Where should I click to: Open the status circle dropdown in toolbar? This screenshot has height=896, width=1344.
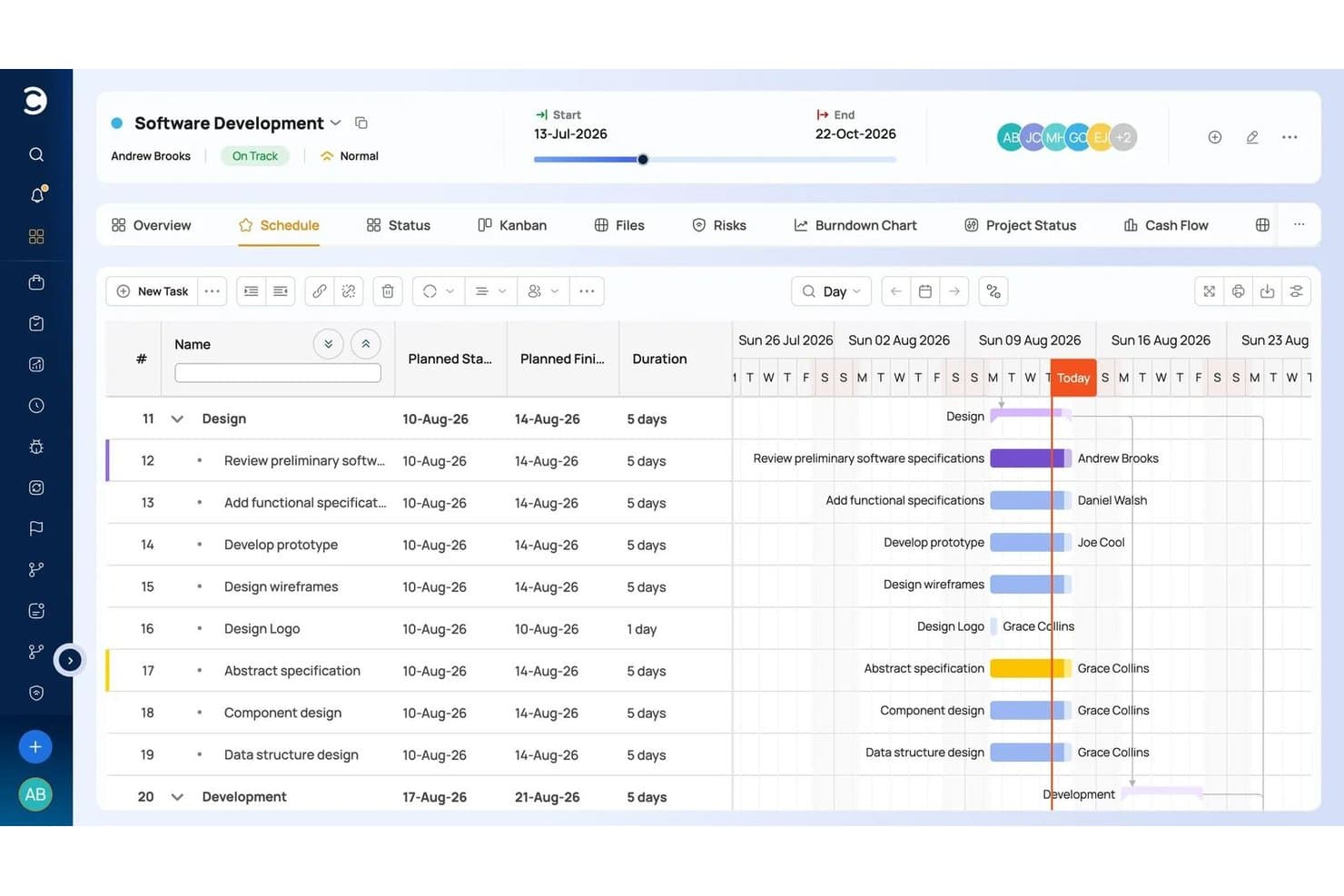tap(439, 291)
